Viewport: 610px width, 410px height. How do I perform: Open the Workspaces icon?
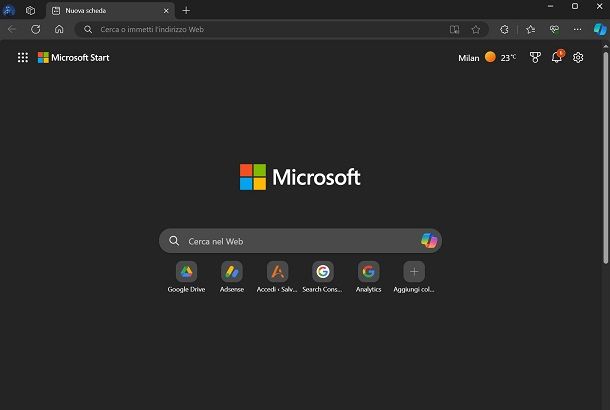pos(30,11)
